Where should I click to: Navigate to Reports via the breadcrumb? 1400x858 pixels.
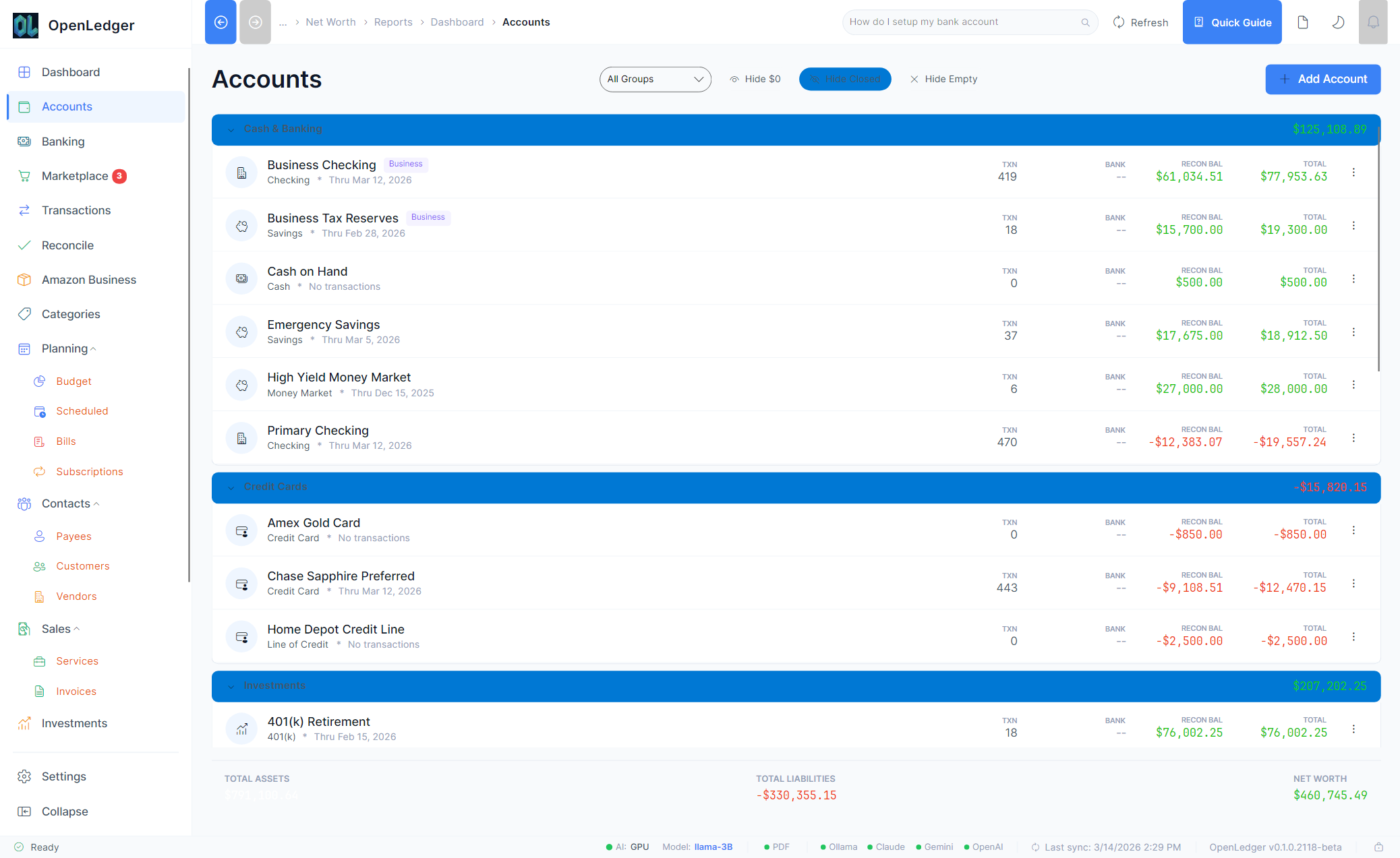[393, 22]
